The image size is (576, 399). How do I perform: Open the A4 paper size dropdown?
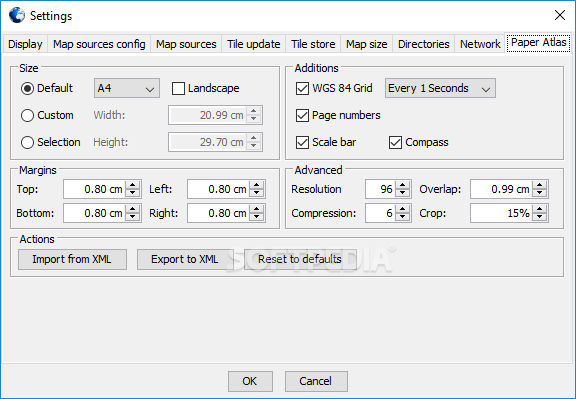tap(127, 88)
